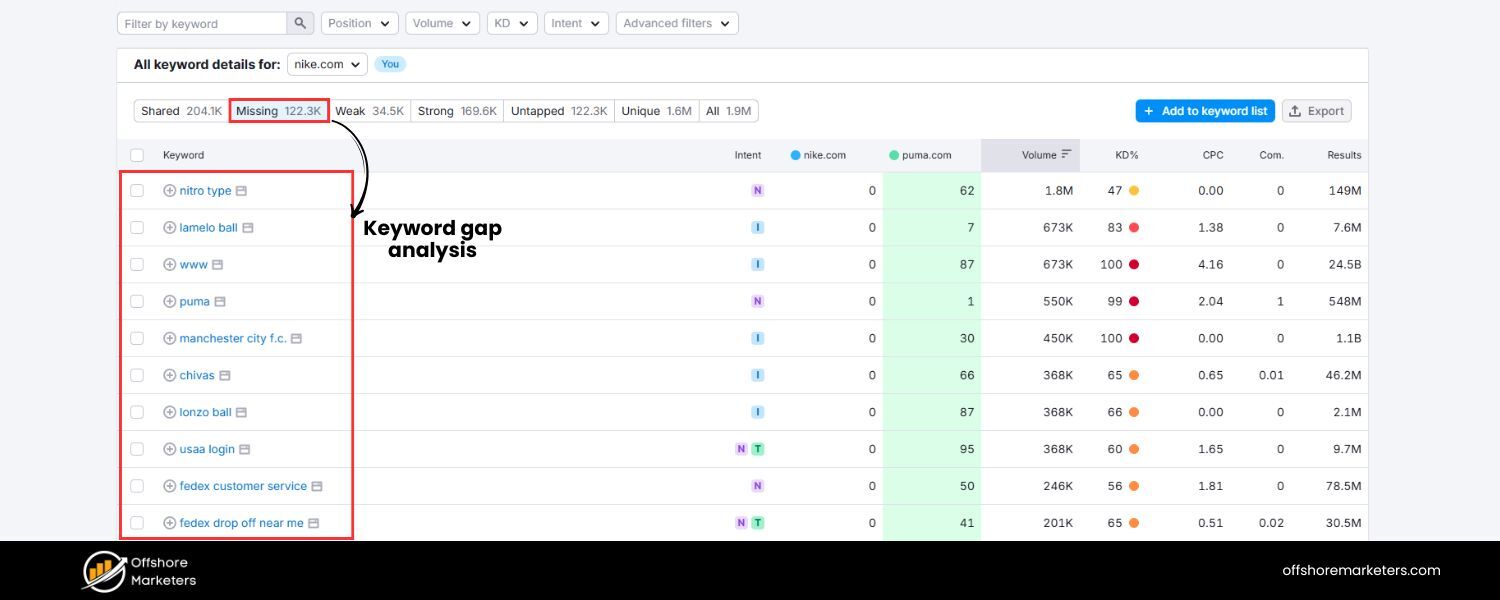Click the search magnifier icon

300,22
